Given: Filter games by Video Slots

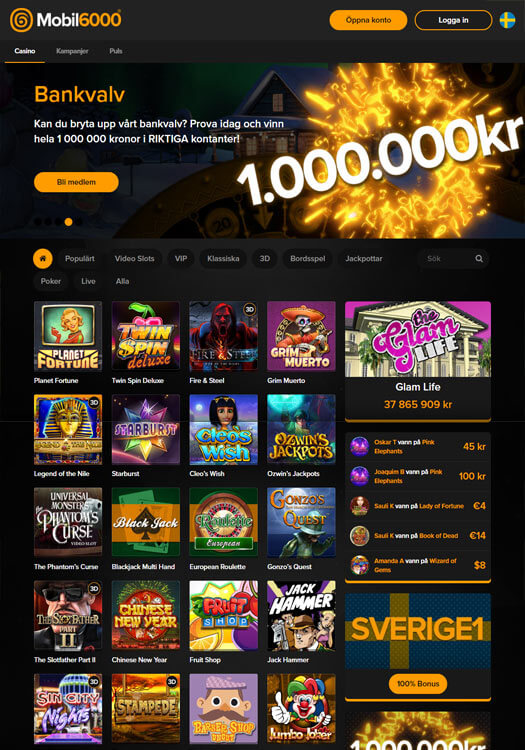Looking at the screenshot, I should click(x=134, y=258).
